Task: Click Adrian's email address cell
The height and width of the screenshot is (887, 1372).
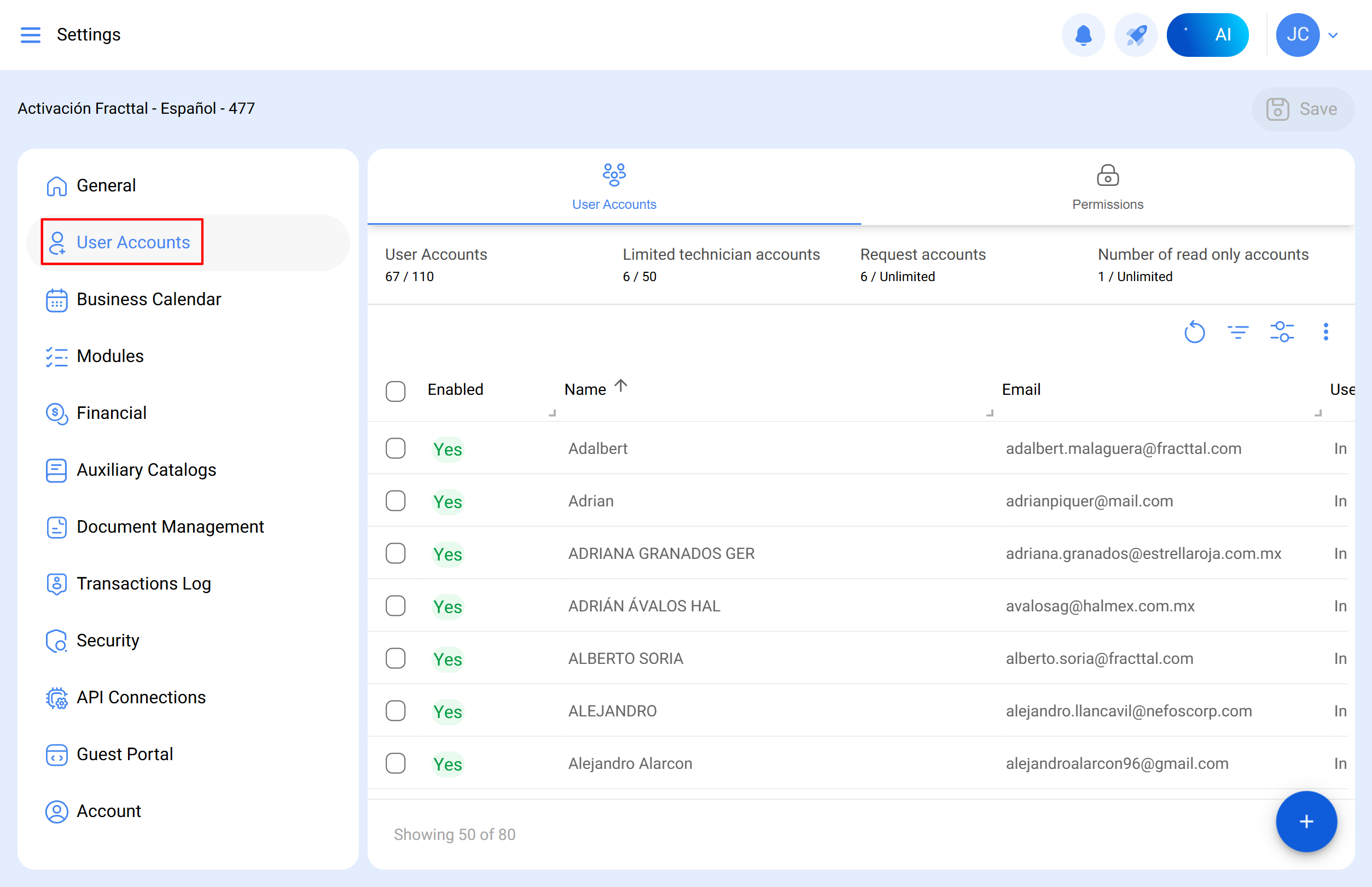Action: pyautogui.click(x=1089, y=500)
